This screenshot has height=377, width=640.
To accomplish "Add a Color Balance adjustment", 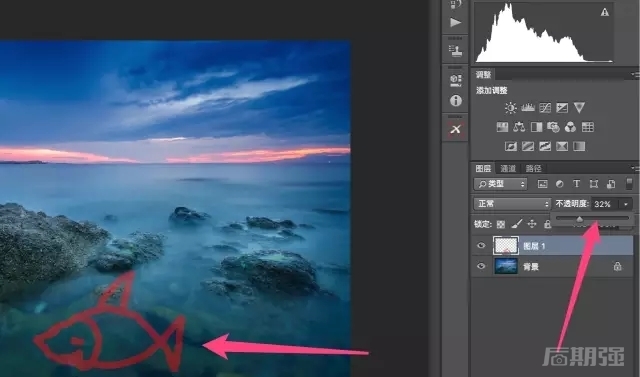I will point(519,127).
